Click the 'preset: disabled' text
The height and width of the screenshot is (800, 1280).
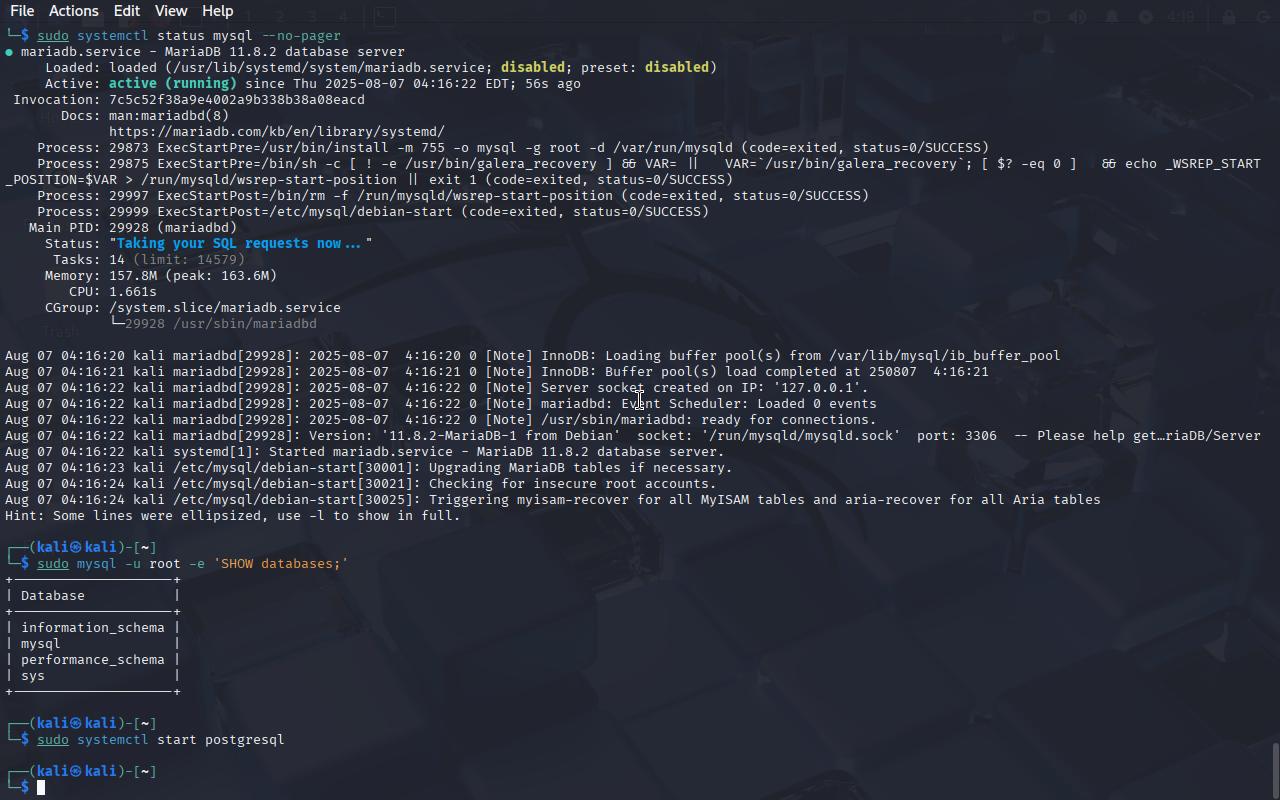point(645,68)
